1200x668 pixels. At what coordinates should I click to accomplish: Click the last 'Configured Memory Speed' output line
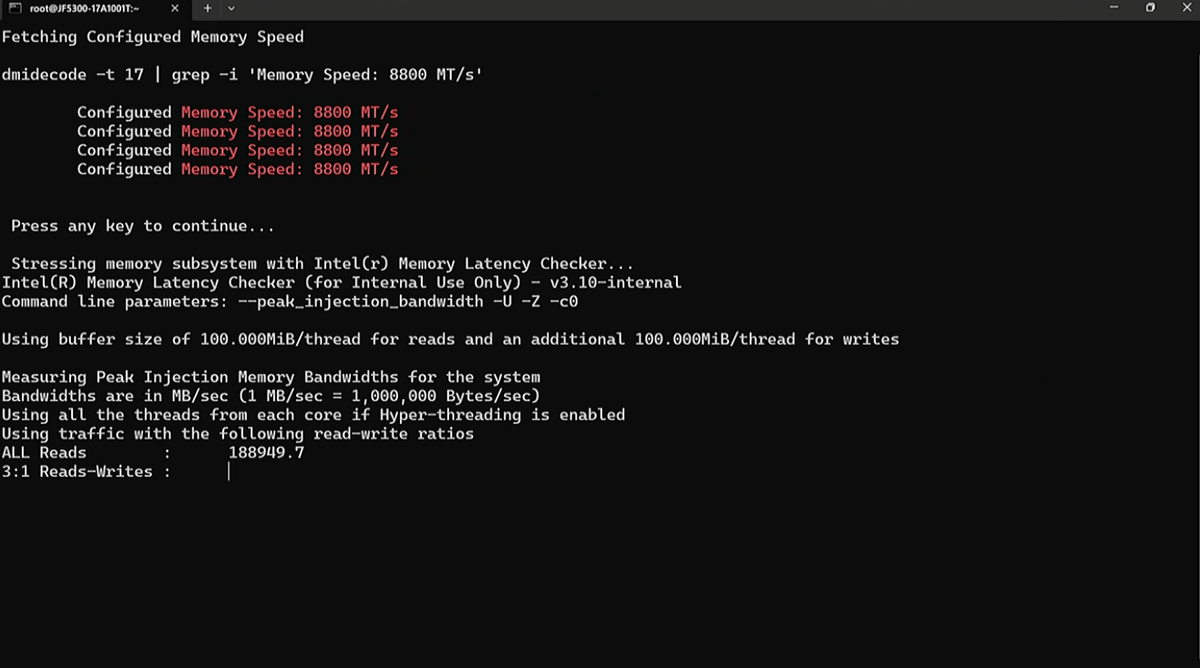point(237,169)
